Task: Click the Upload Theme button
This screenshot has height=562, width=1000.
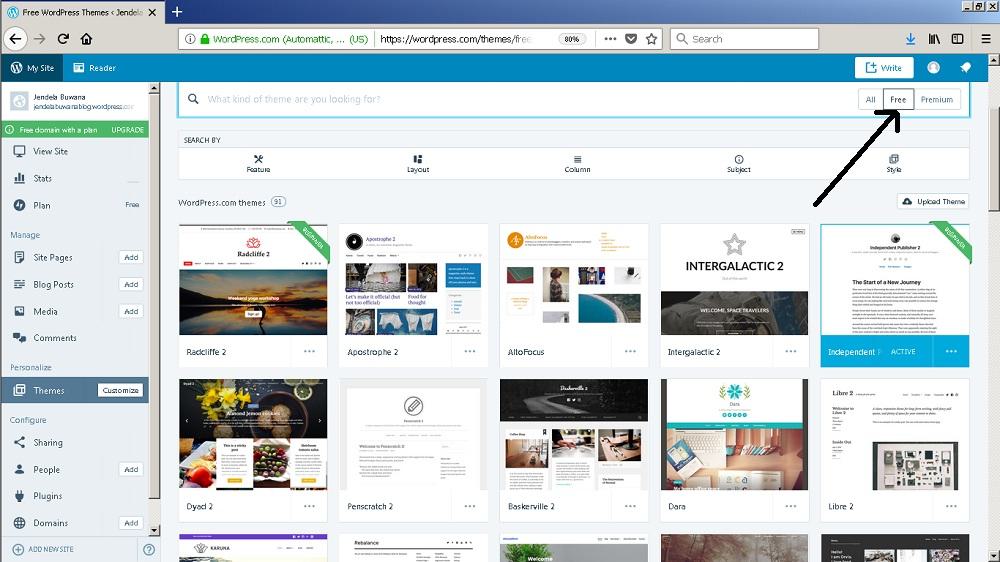Action: (933, 202)
